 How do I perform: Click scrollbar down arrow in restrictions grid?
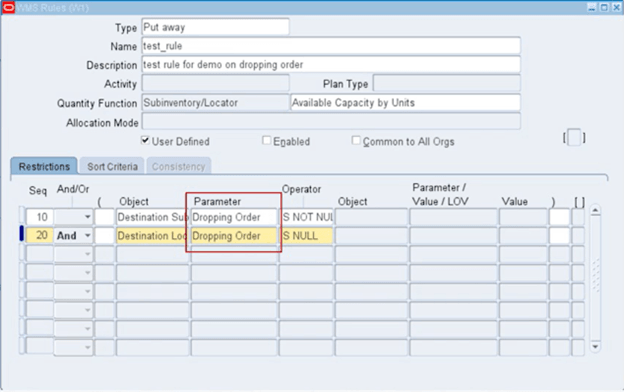point(595,347)
